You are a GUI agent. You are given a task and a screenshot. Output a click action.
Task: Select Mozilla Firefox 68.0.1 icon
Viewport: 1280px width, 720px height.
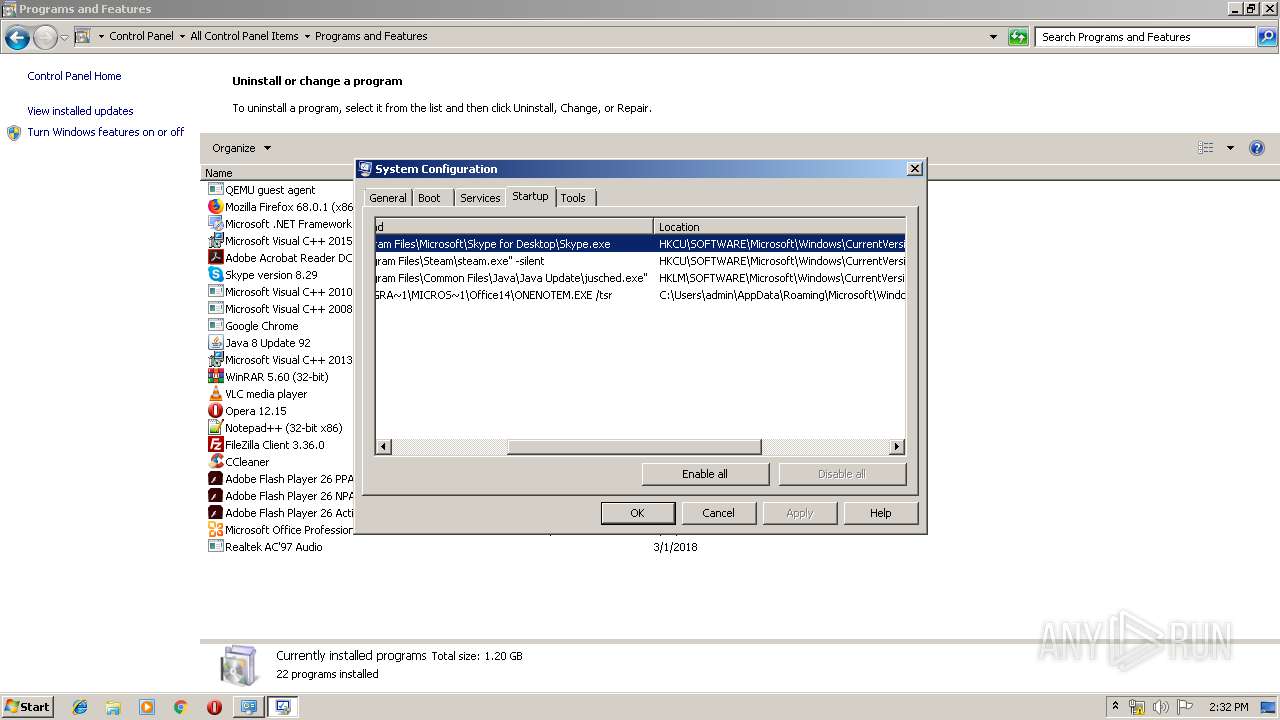tap(215, 206)
